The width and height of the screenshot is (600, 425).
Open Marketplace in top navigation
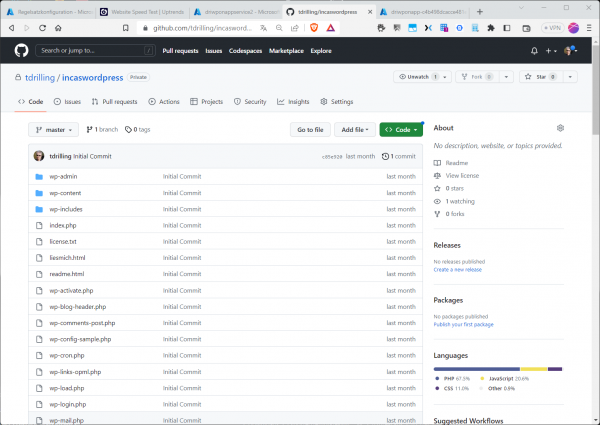(x=286, y=51)
